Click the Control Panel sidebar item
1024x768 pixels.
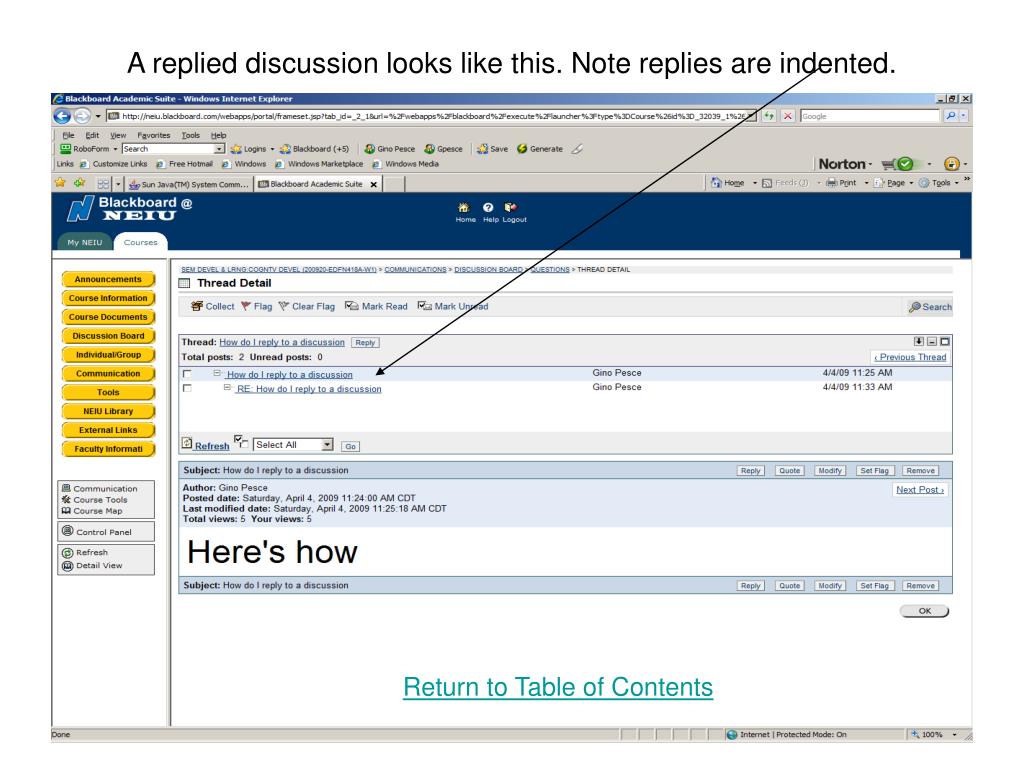pos(106,532)
